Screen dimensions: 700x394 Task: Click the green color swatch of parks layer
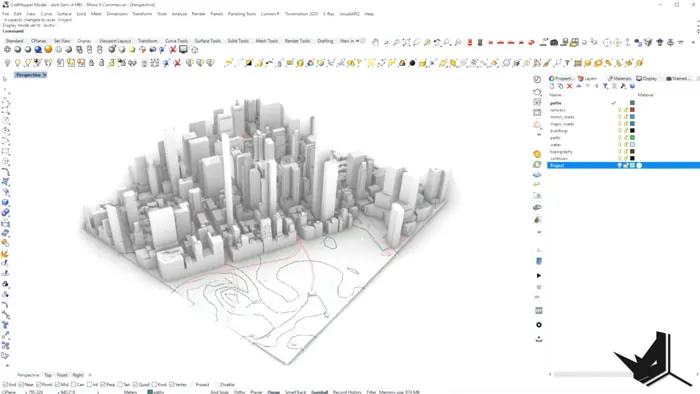(x=632, y=137)
